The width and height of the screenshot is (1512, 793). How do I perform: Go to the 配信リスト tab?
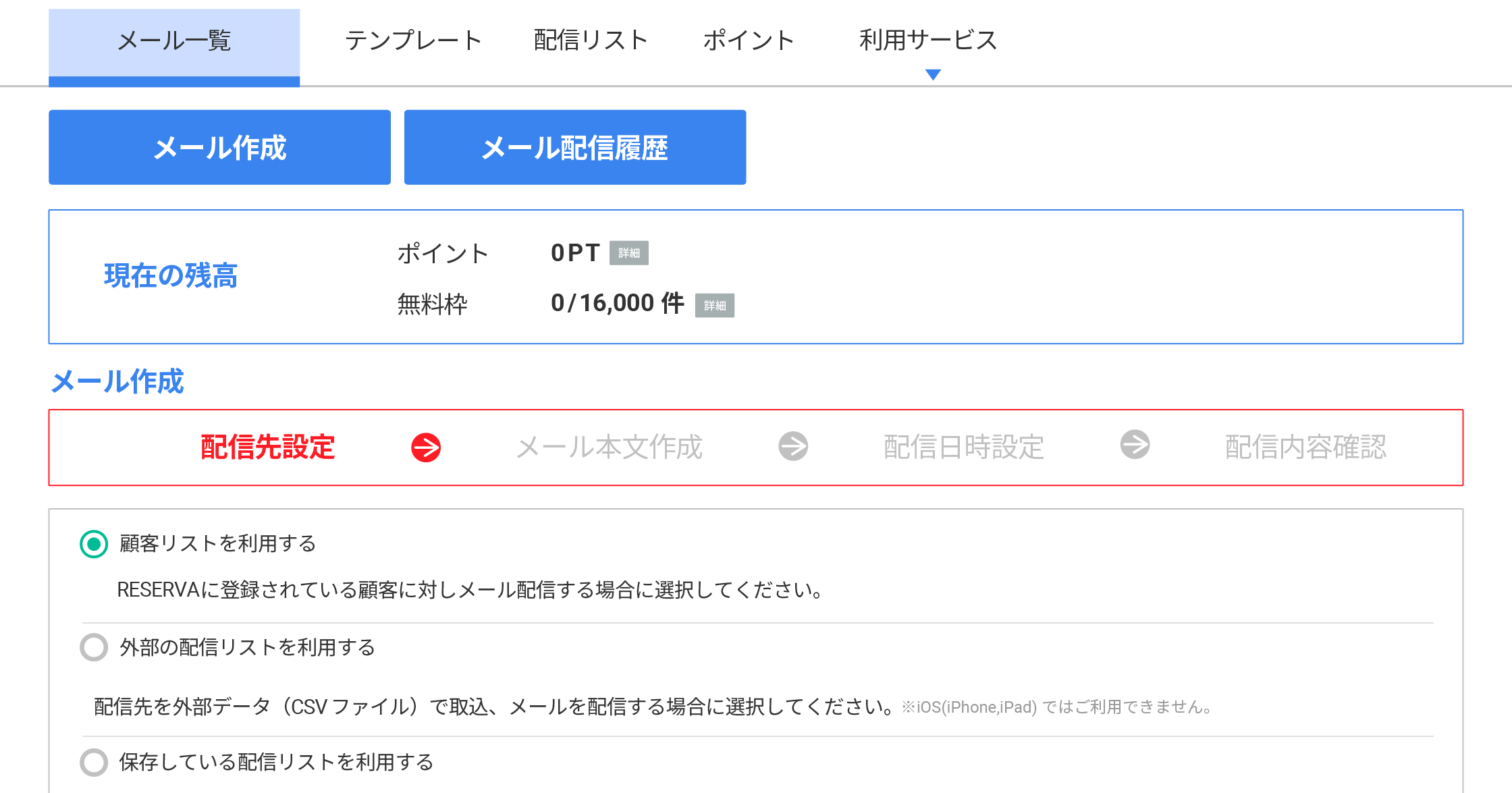pyautogui.click(x=591, y=40)
